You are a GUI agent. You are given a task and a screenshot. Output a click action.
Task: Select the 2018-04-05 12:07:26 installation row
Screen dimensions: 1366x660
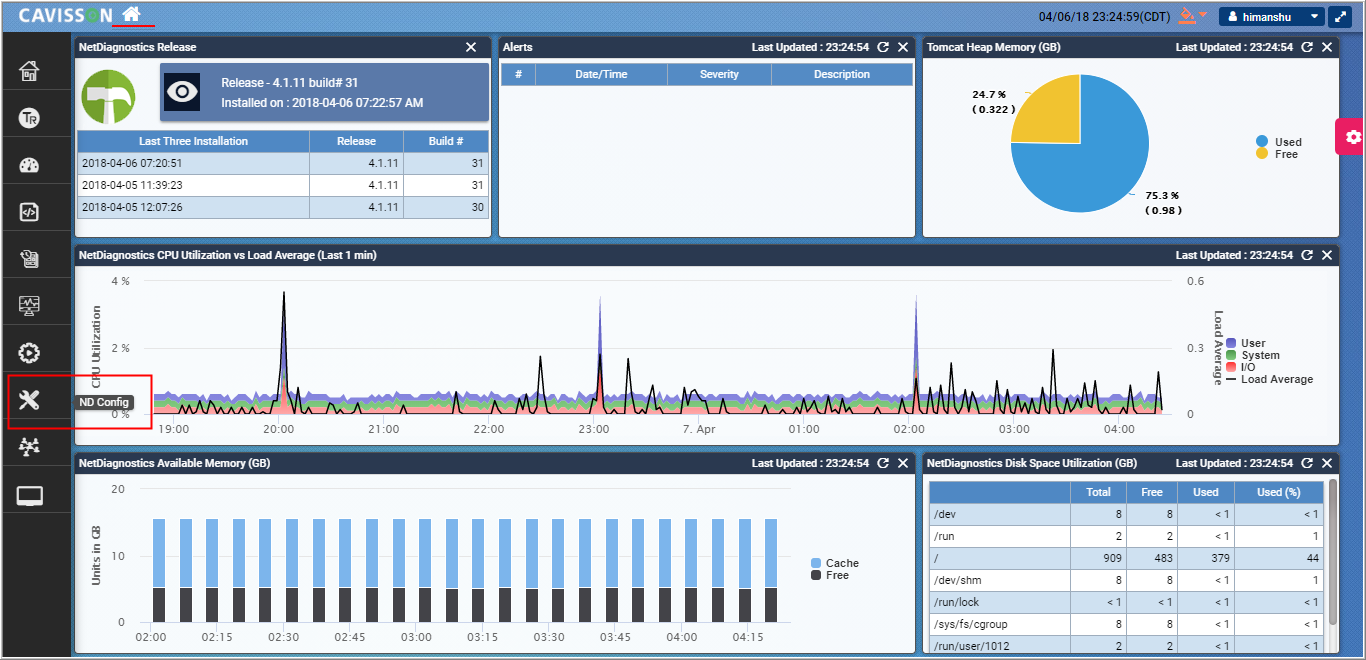click(x=283, y=207)
